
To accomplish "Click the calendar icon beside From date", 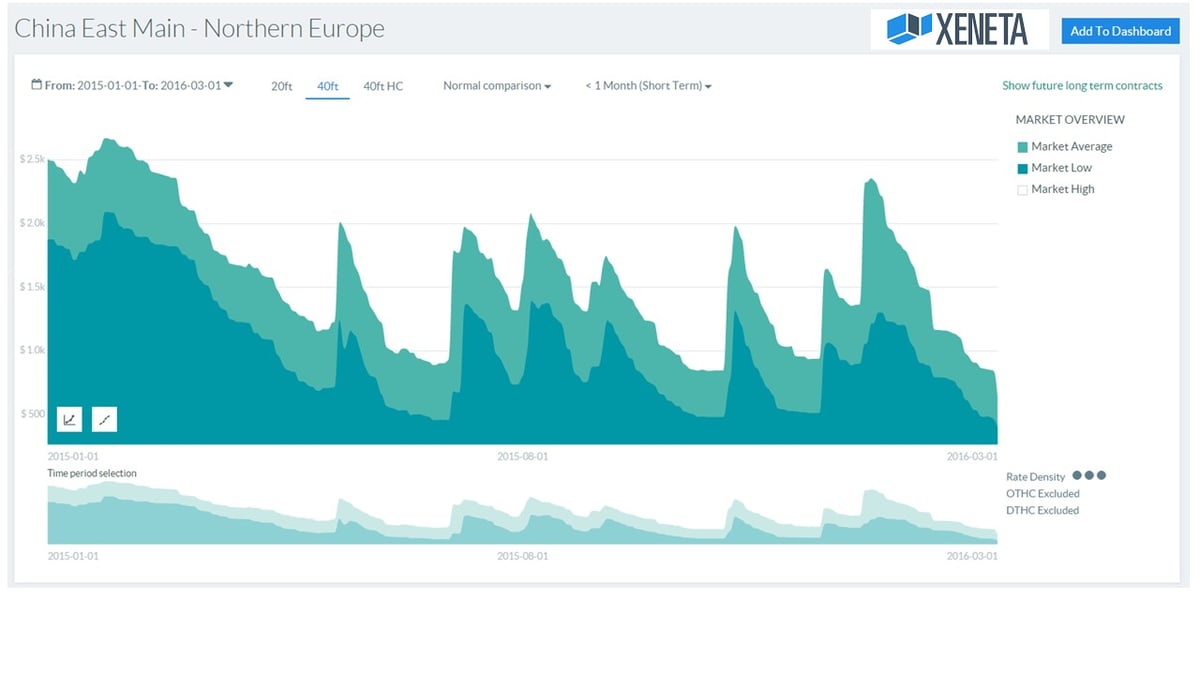I will click(x=37, y=85).
